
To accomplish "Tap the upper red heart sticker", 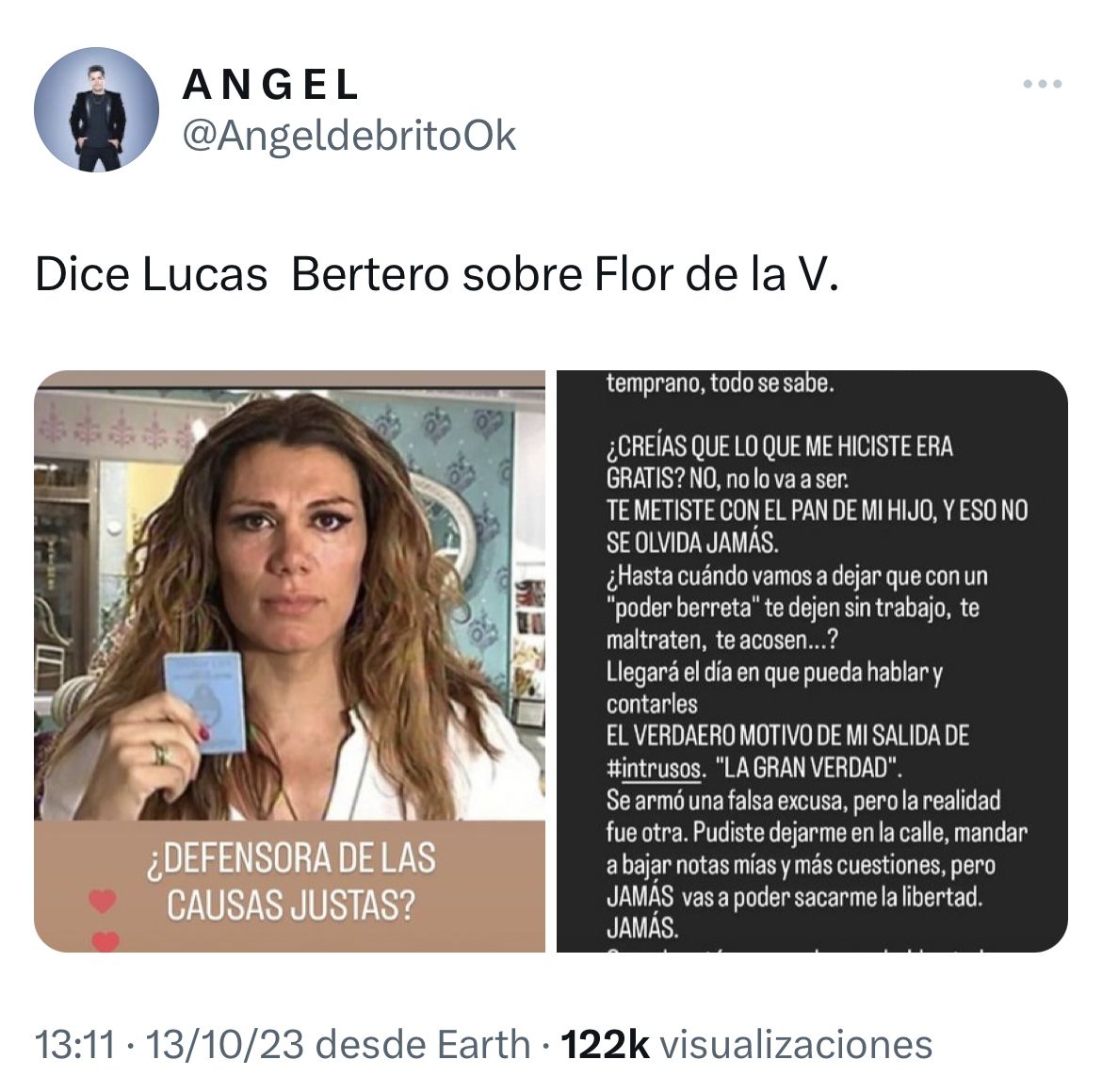I will click(x=102, y=901).
